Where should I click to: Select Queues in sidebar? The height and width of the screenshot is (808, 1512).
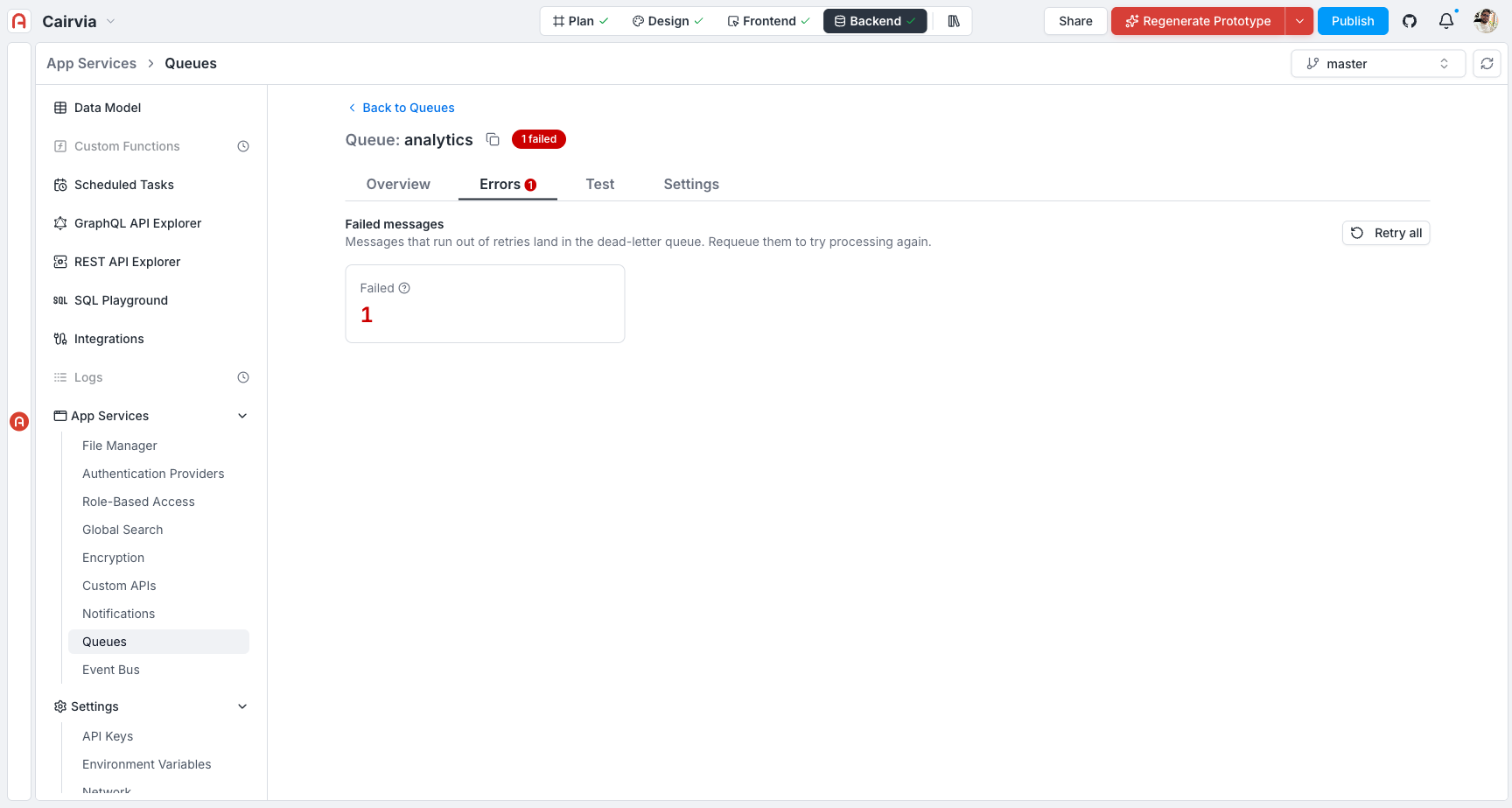click(158, 642)
